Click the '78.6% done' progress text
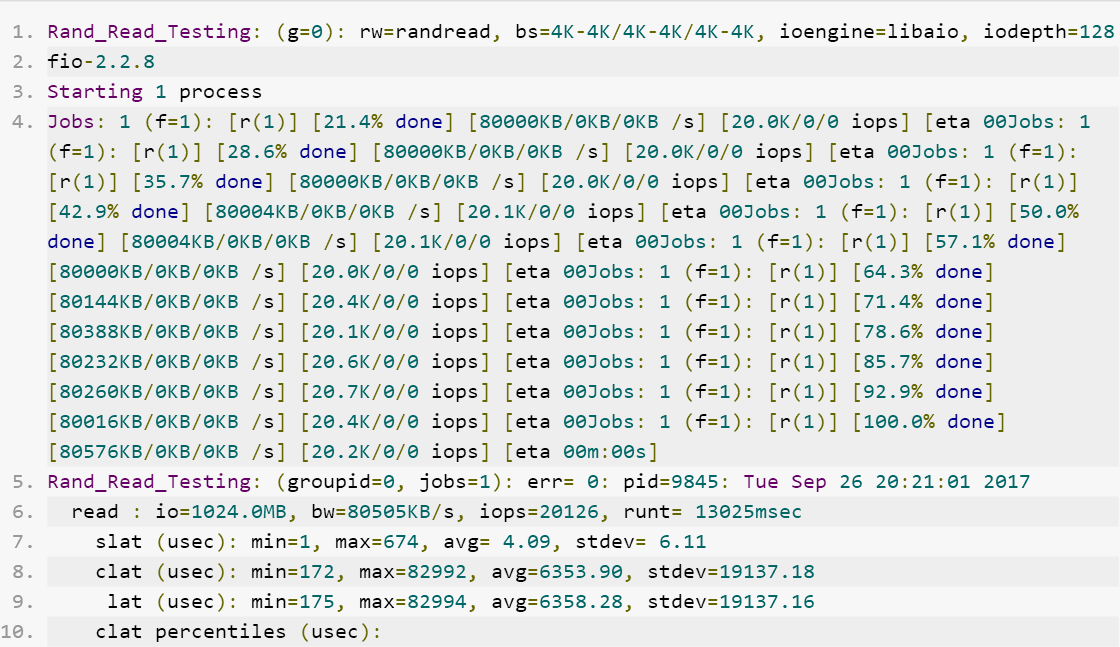 tap(923, 332)
